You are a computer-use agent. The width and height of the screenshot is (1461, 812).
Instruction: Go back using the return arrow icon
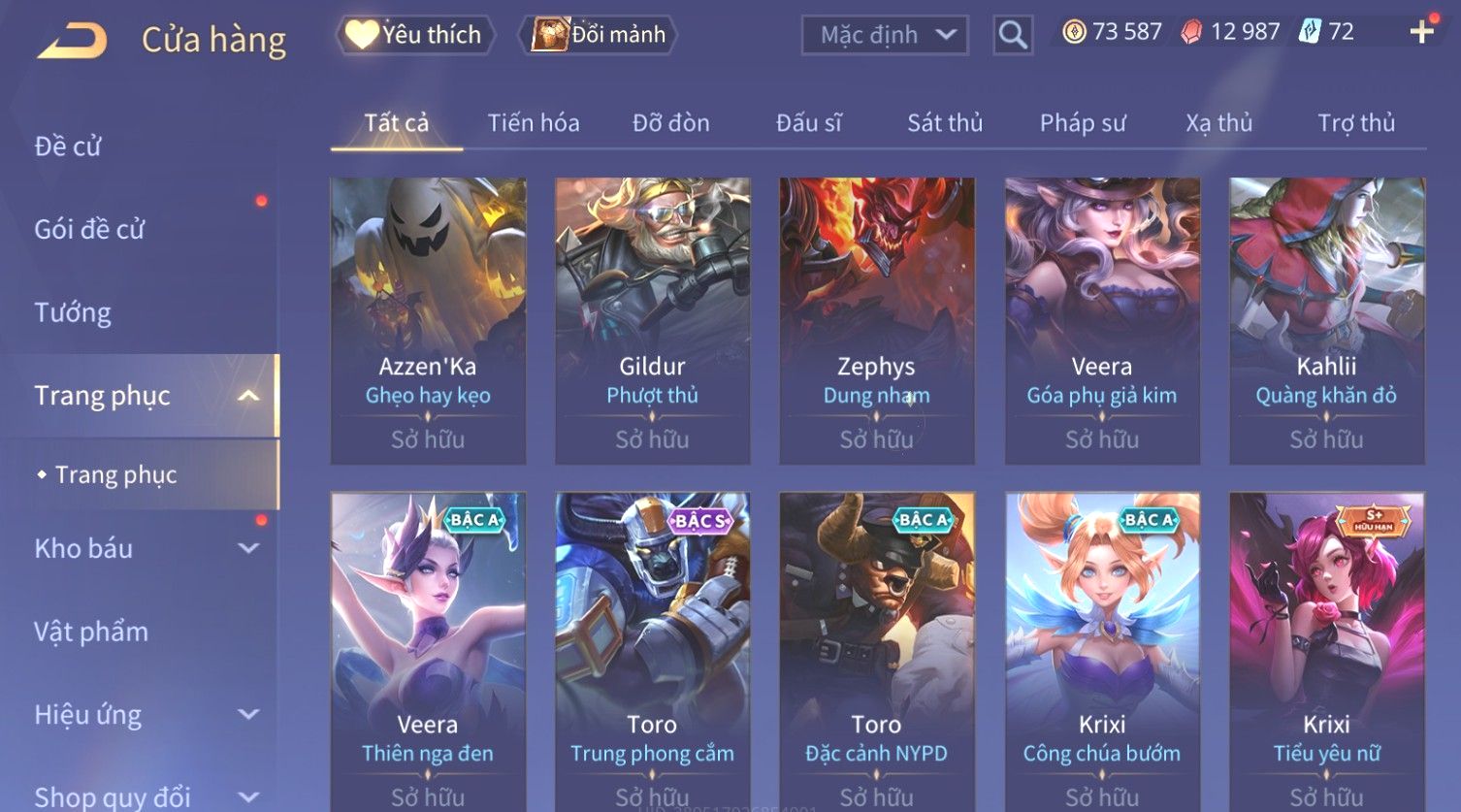coord(72,41)
